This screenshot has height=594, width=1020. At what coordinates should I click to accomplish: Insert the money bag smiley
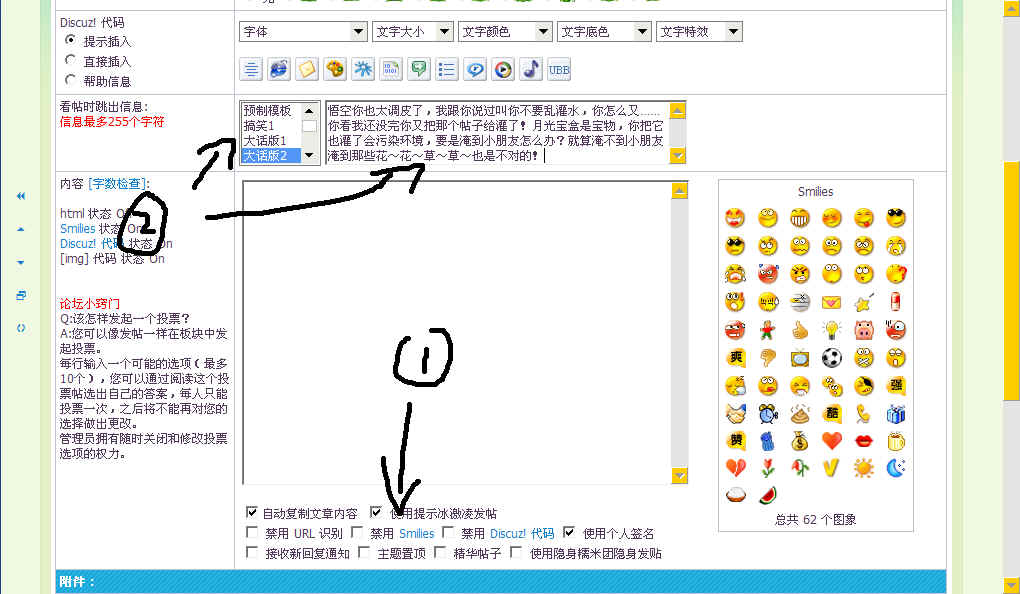pyautogui.click(x=799, y=440)
